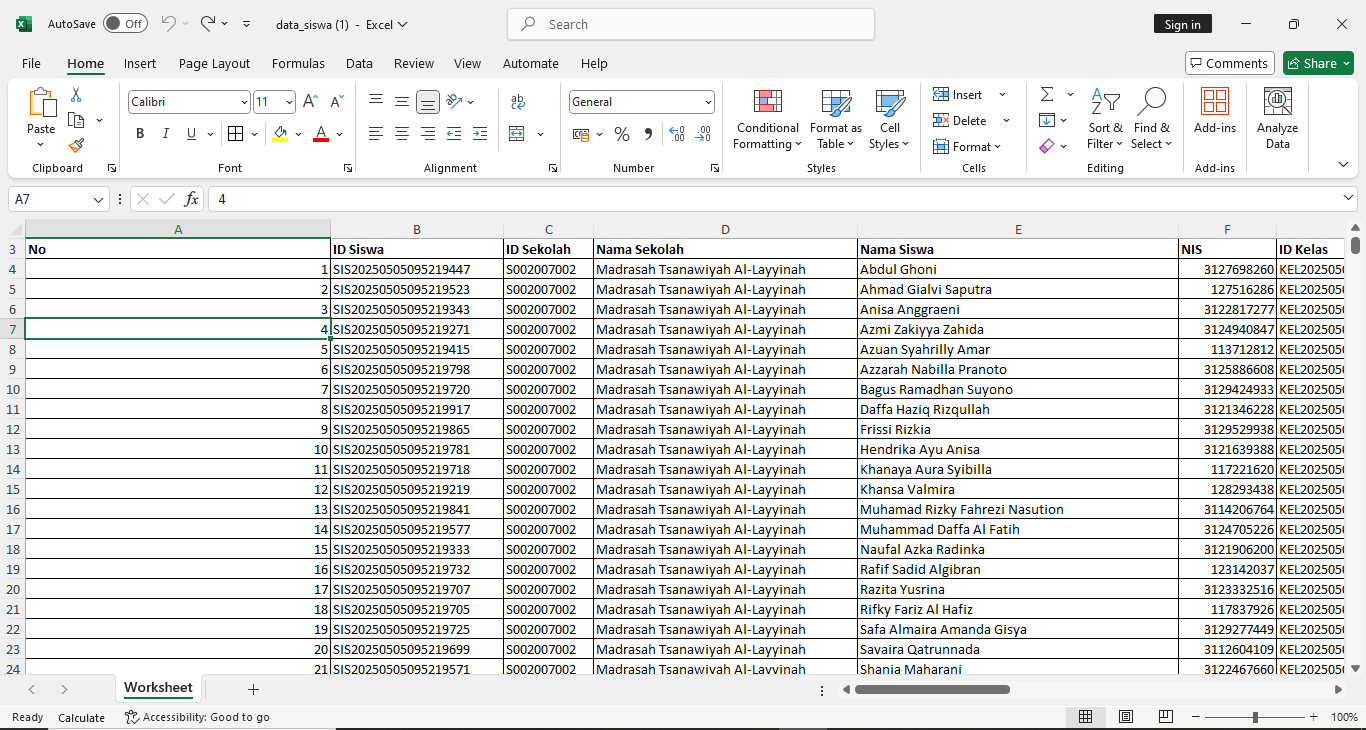Launch Analyze Data
The height and width of the screenshot is (730, 1366).
(x=1277, y=118)
